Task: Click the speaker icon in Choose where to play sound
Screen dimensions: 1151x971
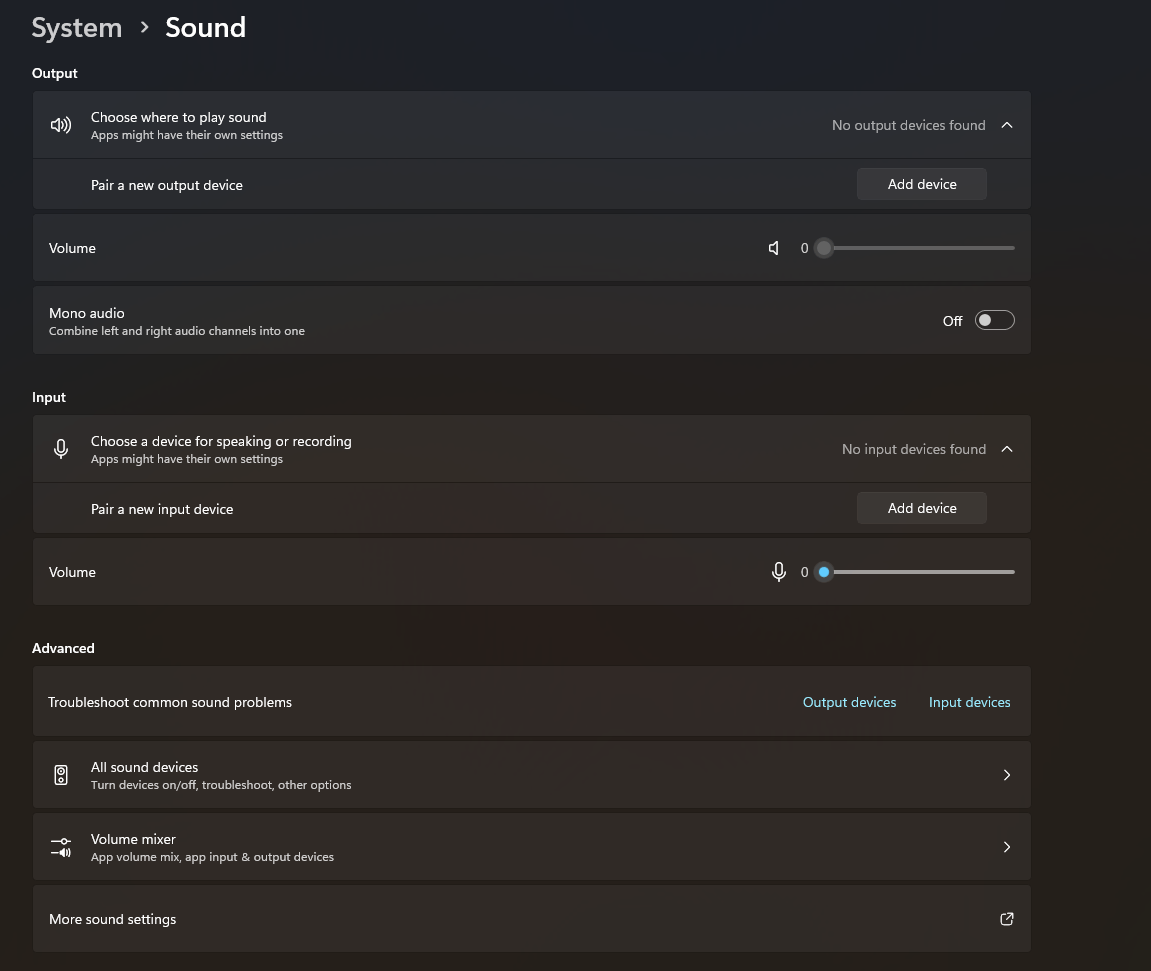Action: [x=61, y=124]
